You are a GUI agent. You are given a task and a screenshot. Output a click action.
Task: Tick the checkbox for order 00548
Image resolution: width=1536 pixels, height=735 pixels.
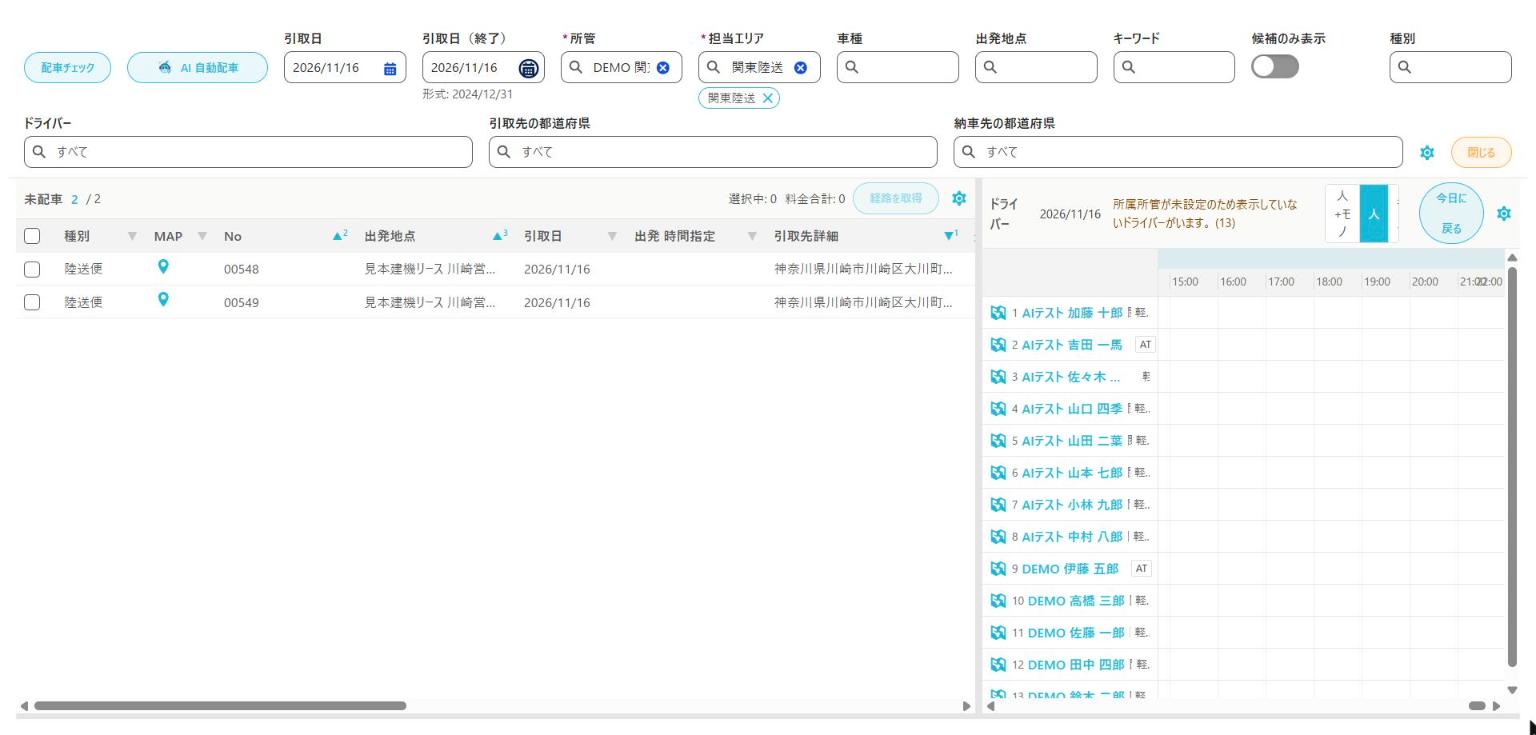(31, 269)
